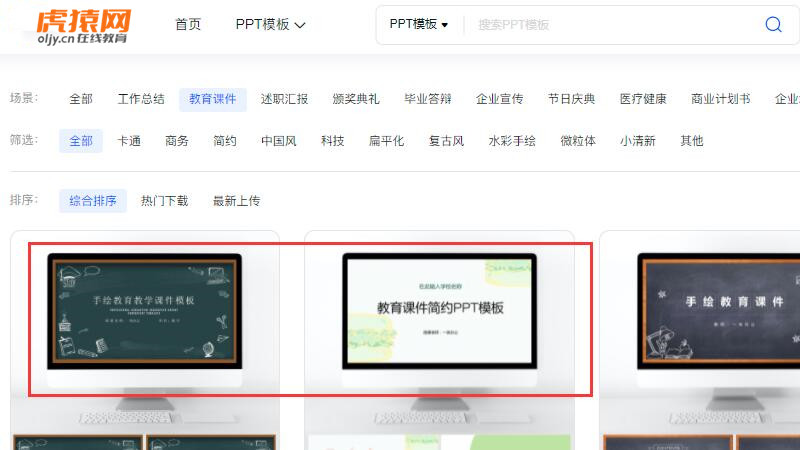This screenshot has width=800, height=450.
Task: Select the 商业计划书 scene
Action: point(721,99)
